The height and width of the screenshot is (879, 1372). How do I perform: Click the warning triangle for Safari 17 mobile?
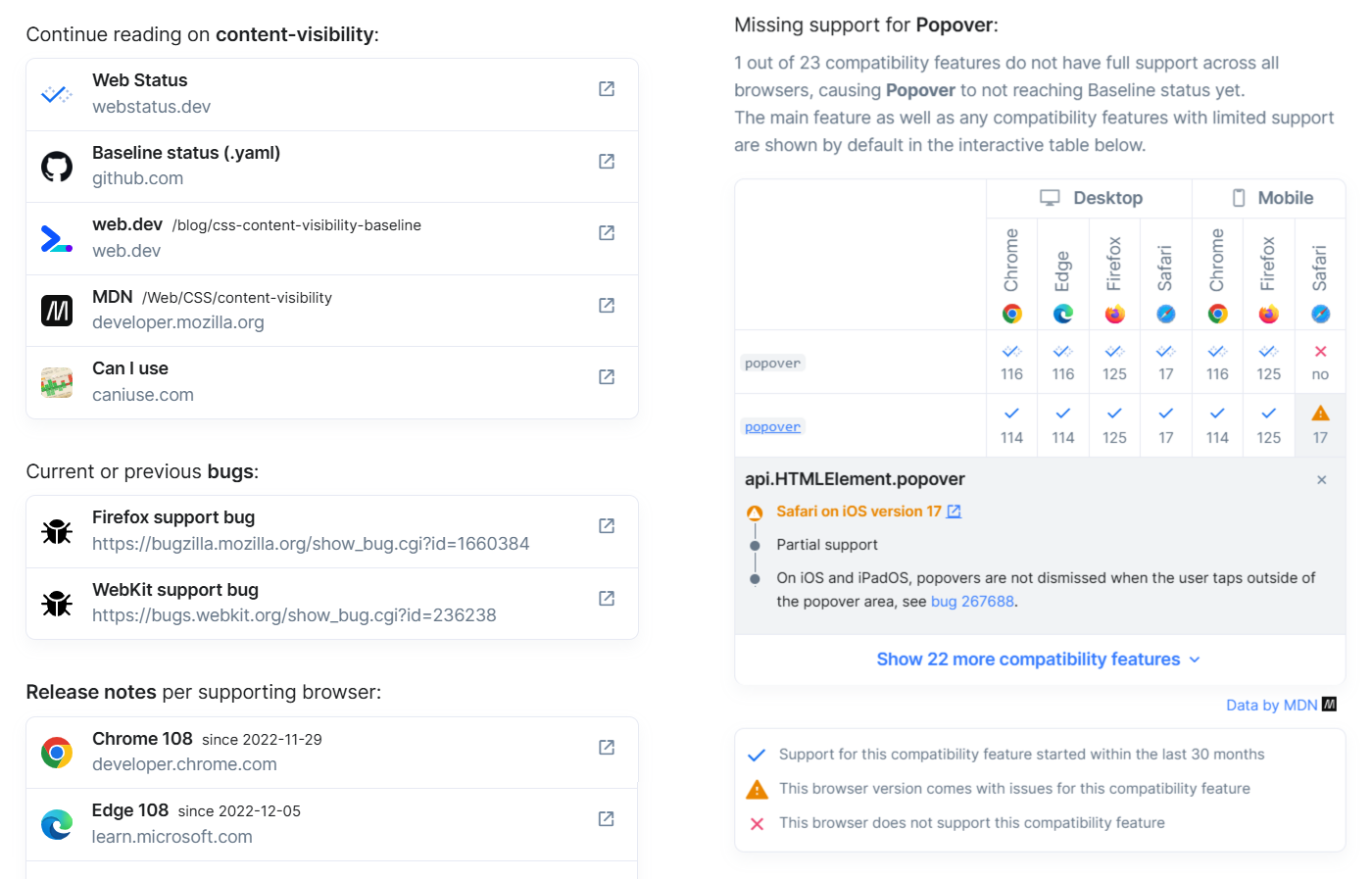[x=1321, y=413]
